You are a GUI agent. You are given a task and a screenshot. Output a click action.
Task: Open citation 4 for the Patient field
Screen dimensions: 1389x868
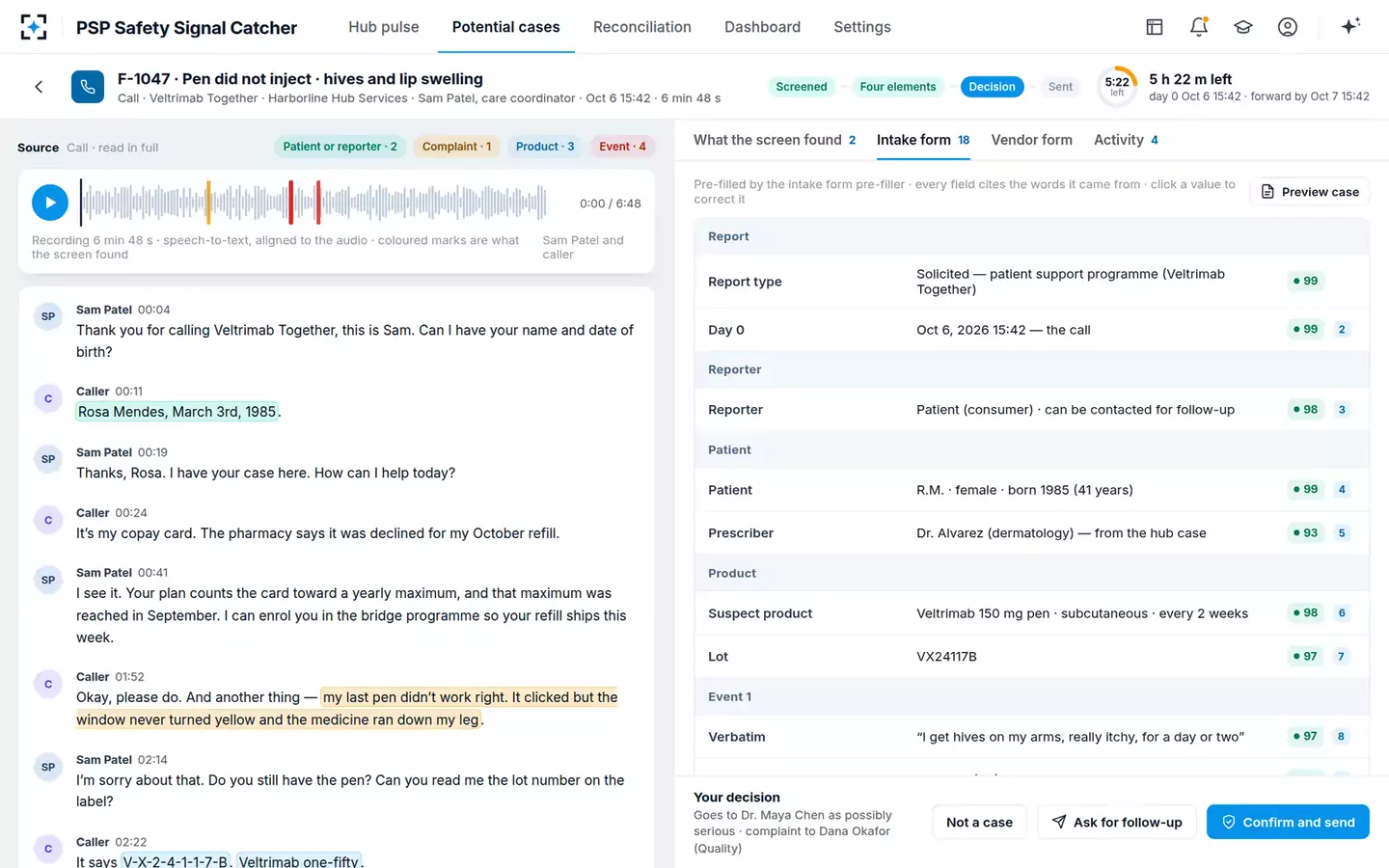point(1342,490)
